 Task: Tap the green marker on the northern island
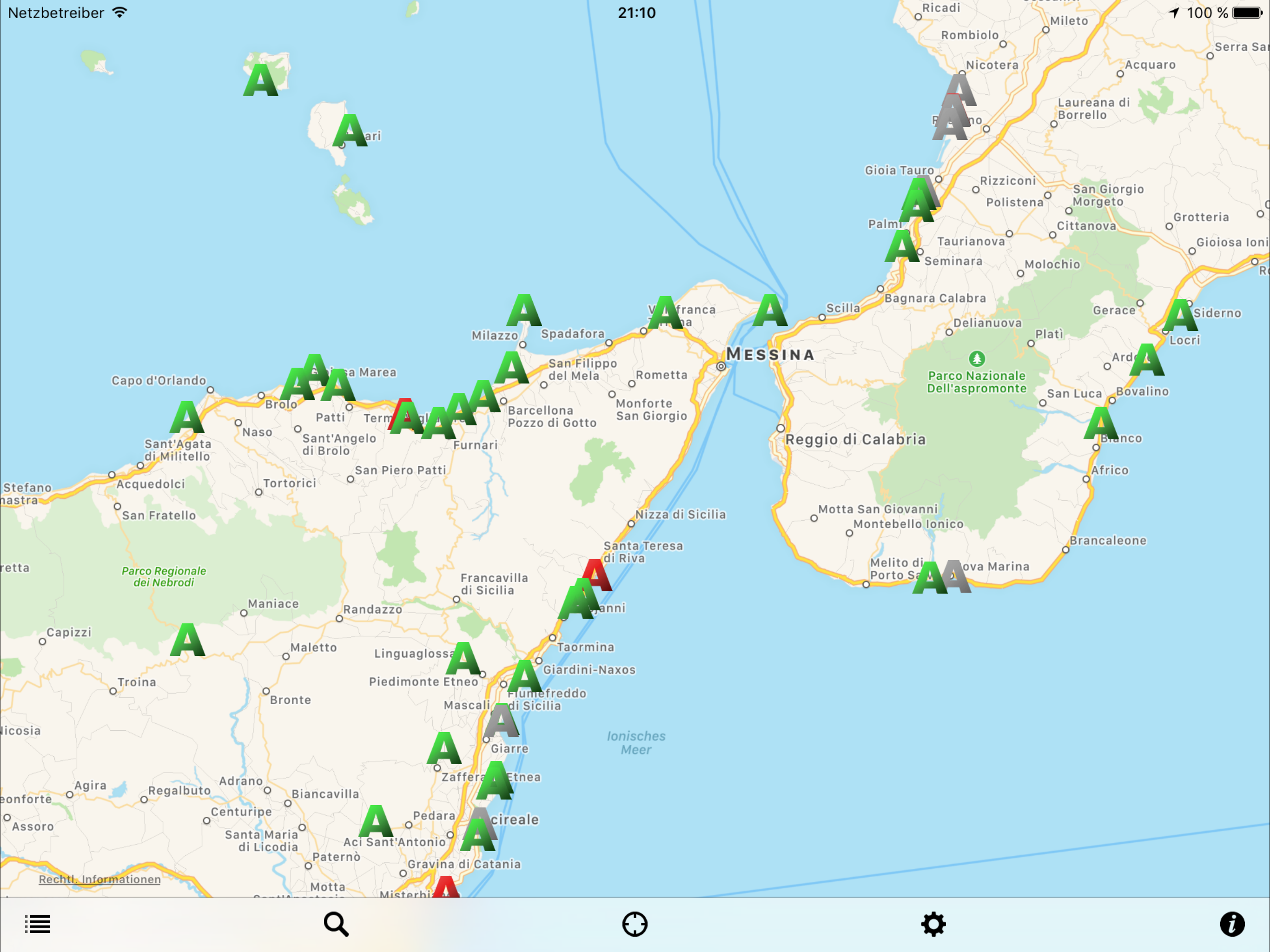click(261, 80)
